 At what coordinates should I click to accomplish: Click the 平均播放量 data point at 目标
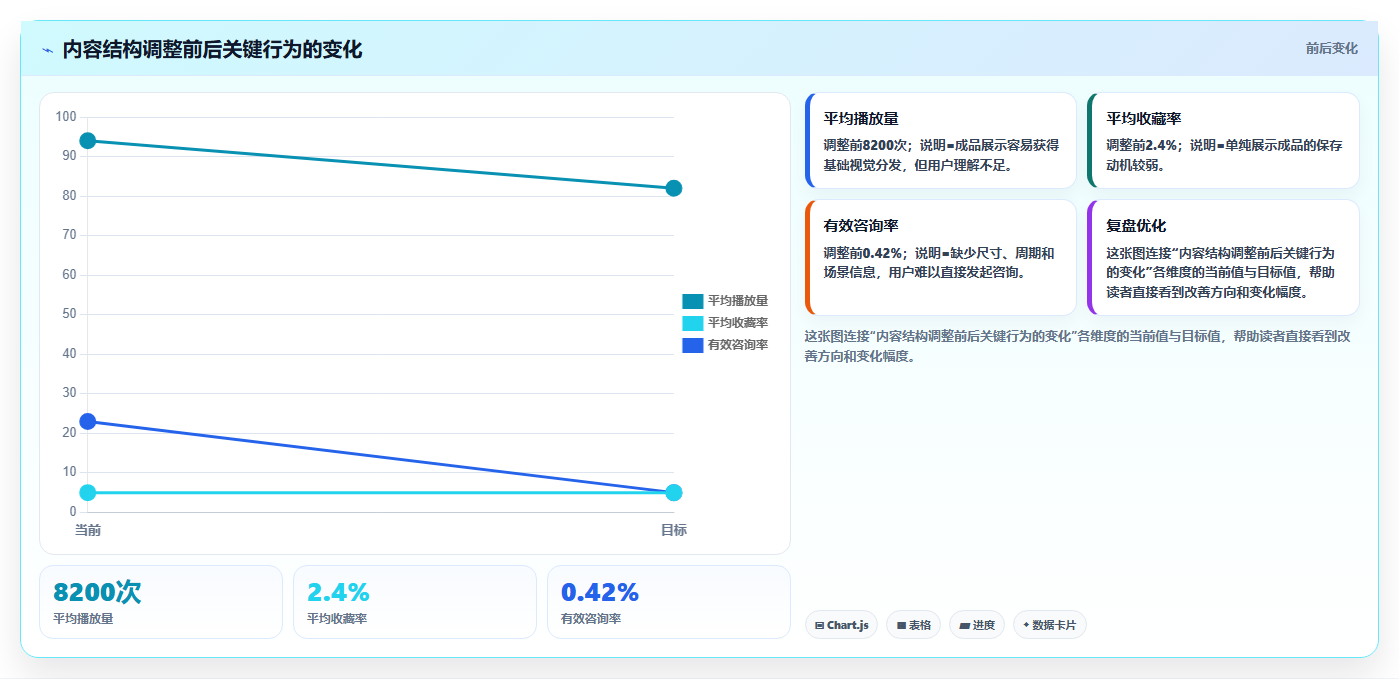pos(674,188)
